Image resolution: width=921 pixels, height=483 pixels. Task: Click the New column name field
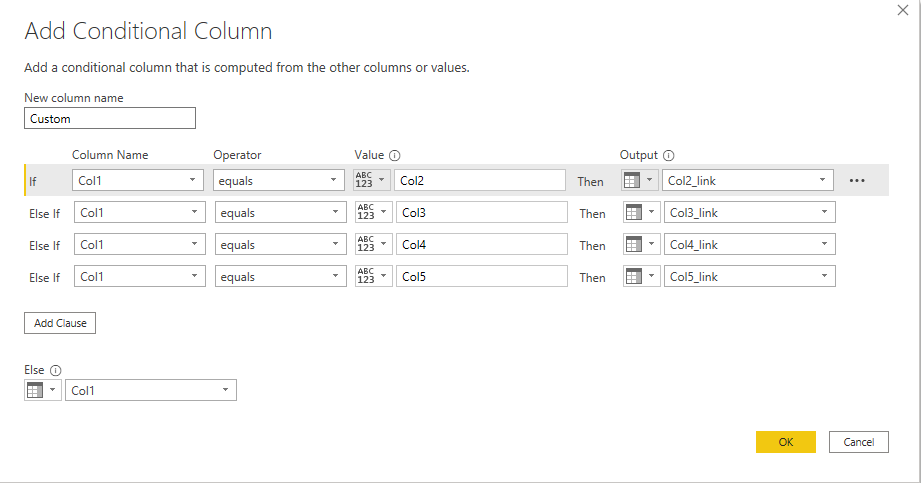(x=110, y=118)
